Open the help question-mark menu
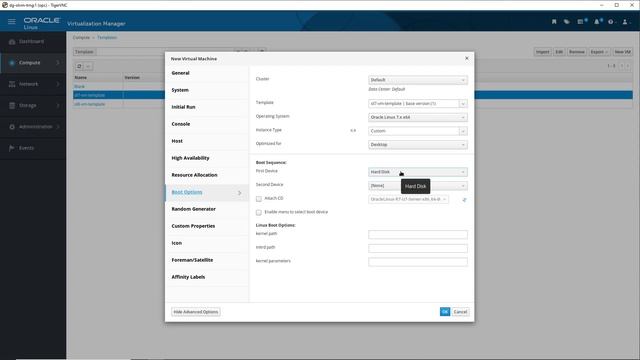 611,22
